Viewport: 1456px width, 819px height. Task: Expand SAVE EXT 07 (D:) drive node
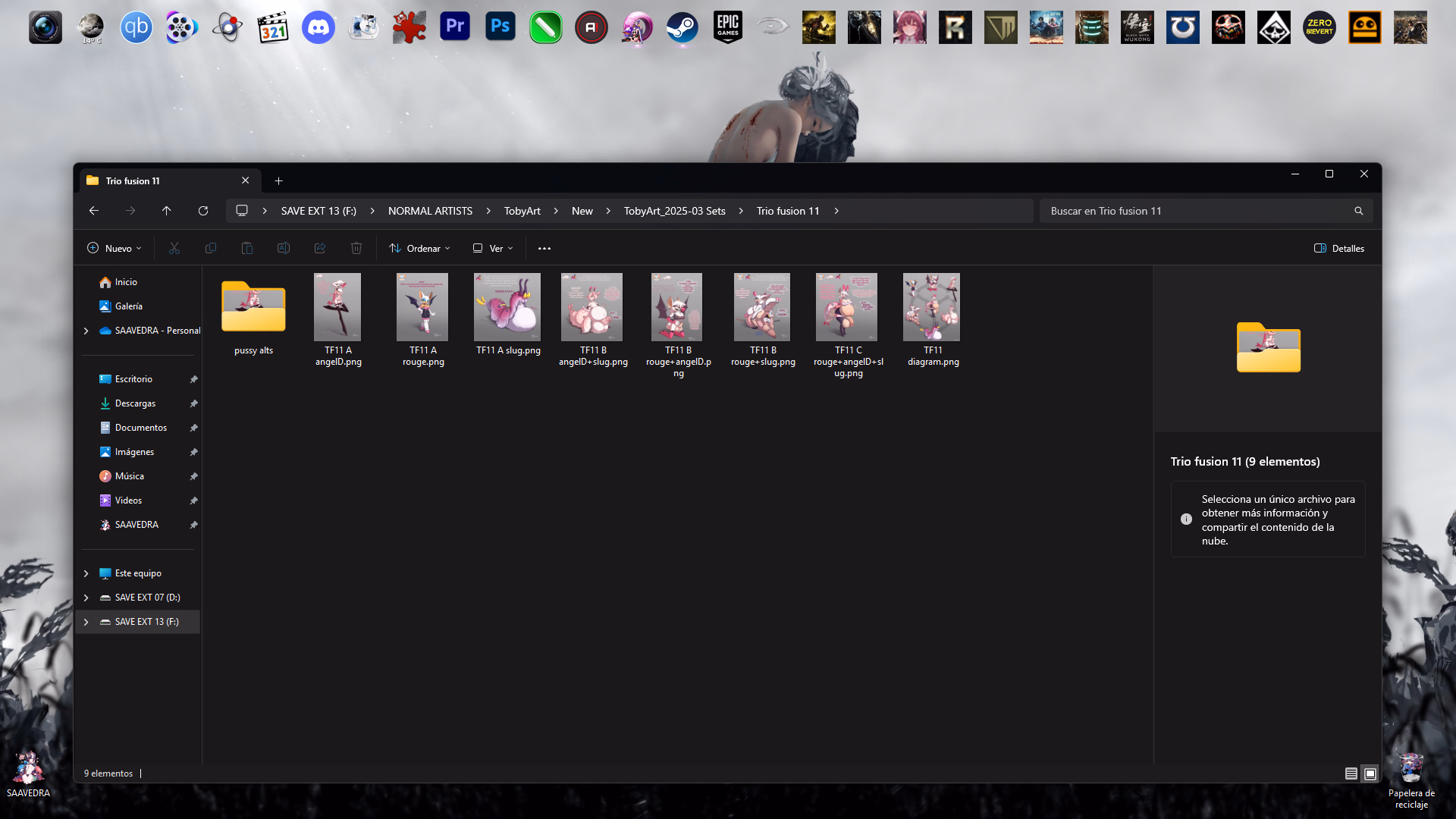86,598
